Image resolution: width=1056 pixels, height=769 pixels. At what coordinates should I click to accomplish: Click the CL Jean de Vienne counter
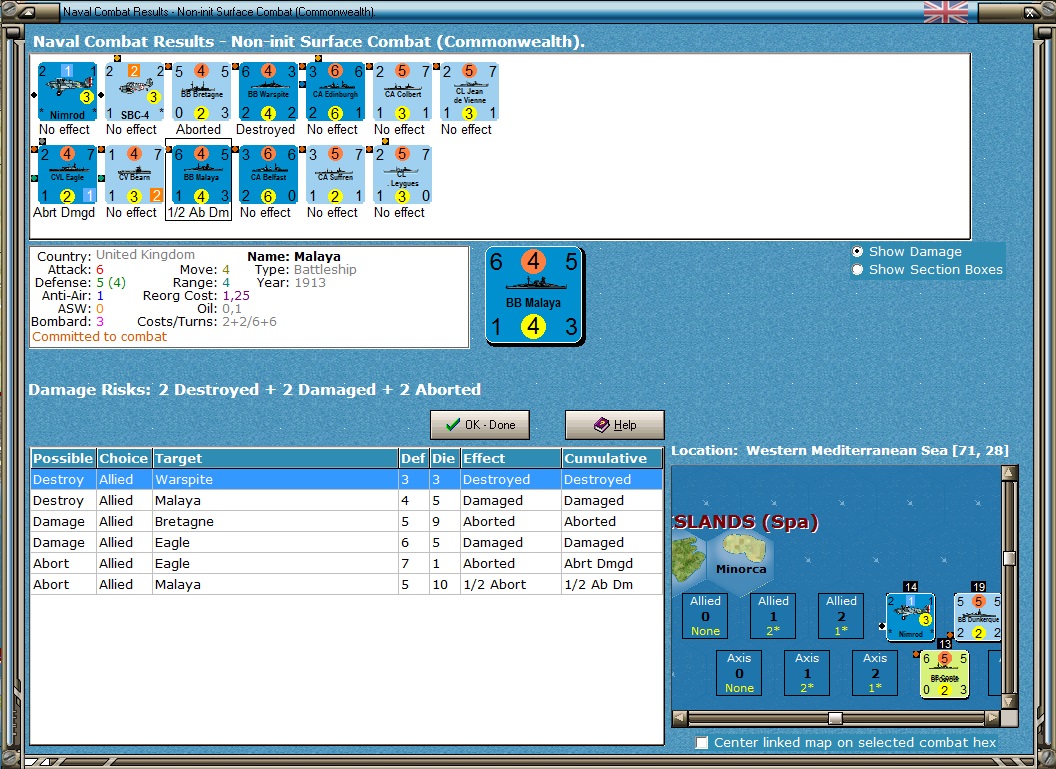469,92
